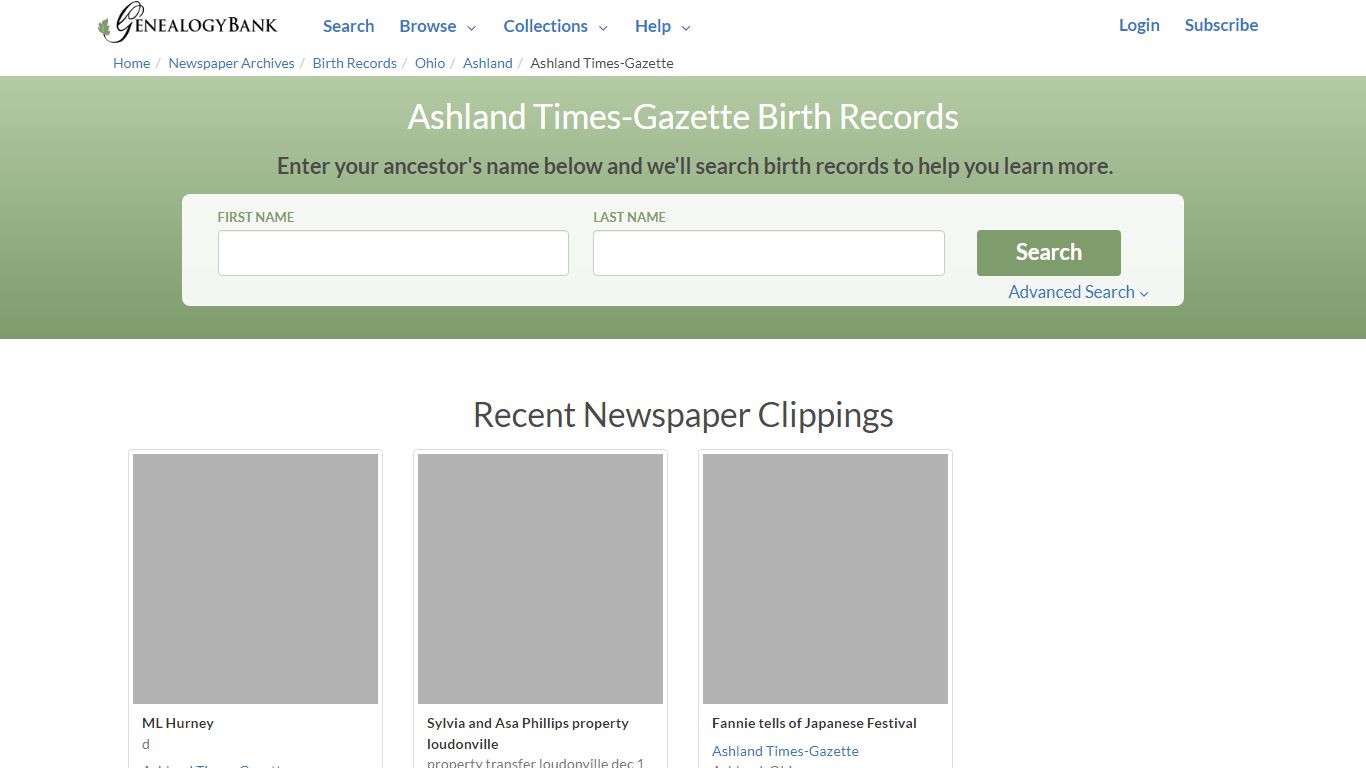This screenshot has width=1366, height=768.
Task: Expand the Help dropdown menu
Action: pyautogui.click(x=662, y=26)
